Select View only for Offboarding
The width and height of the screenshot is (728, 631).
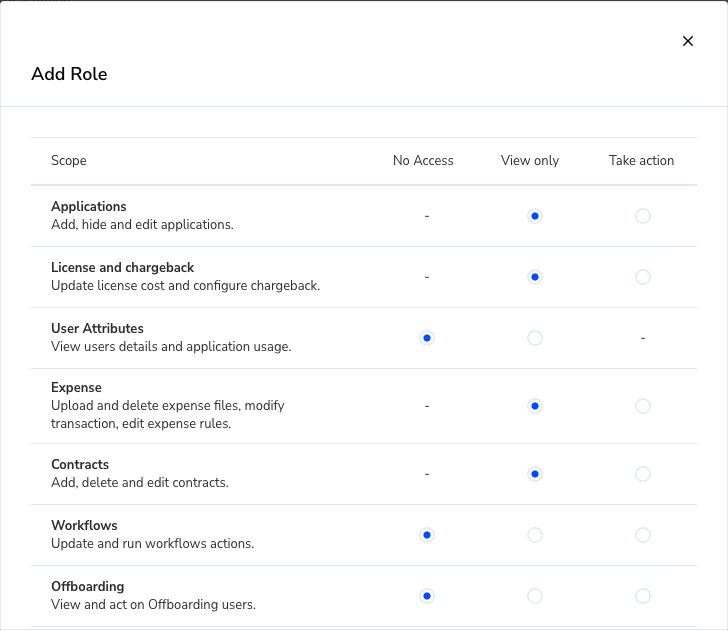pyautogui.click(x=535, y=596)
